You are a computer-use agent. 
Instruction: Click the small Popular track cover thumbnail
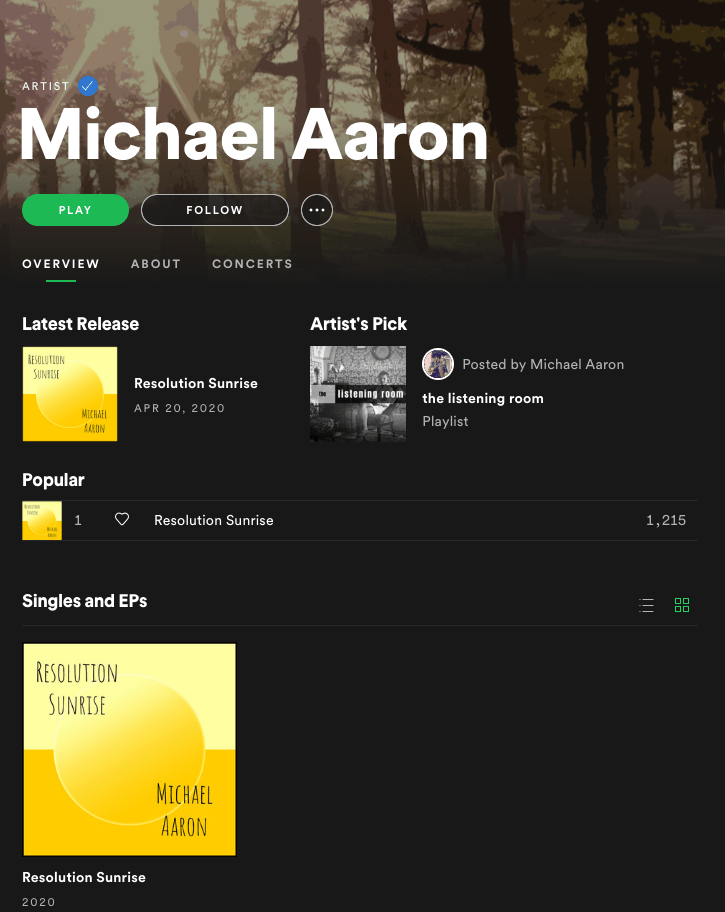click(x=42, y=521)
